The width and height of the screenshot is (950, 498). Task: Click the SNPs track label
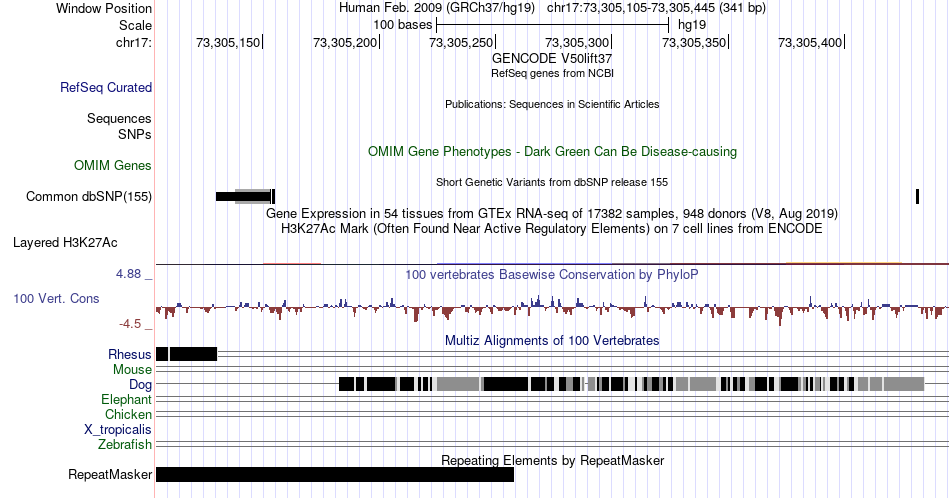(135, 134)
